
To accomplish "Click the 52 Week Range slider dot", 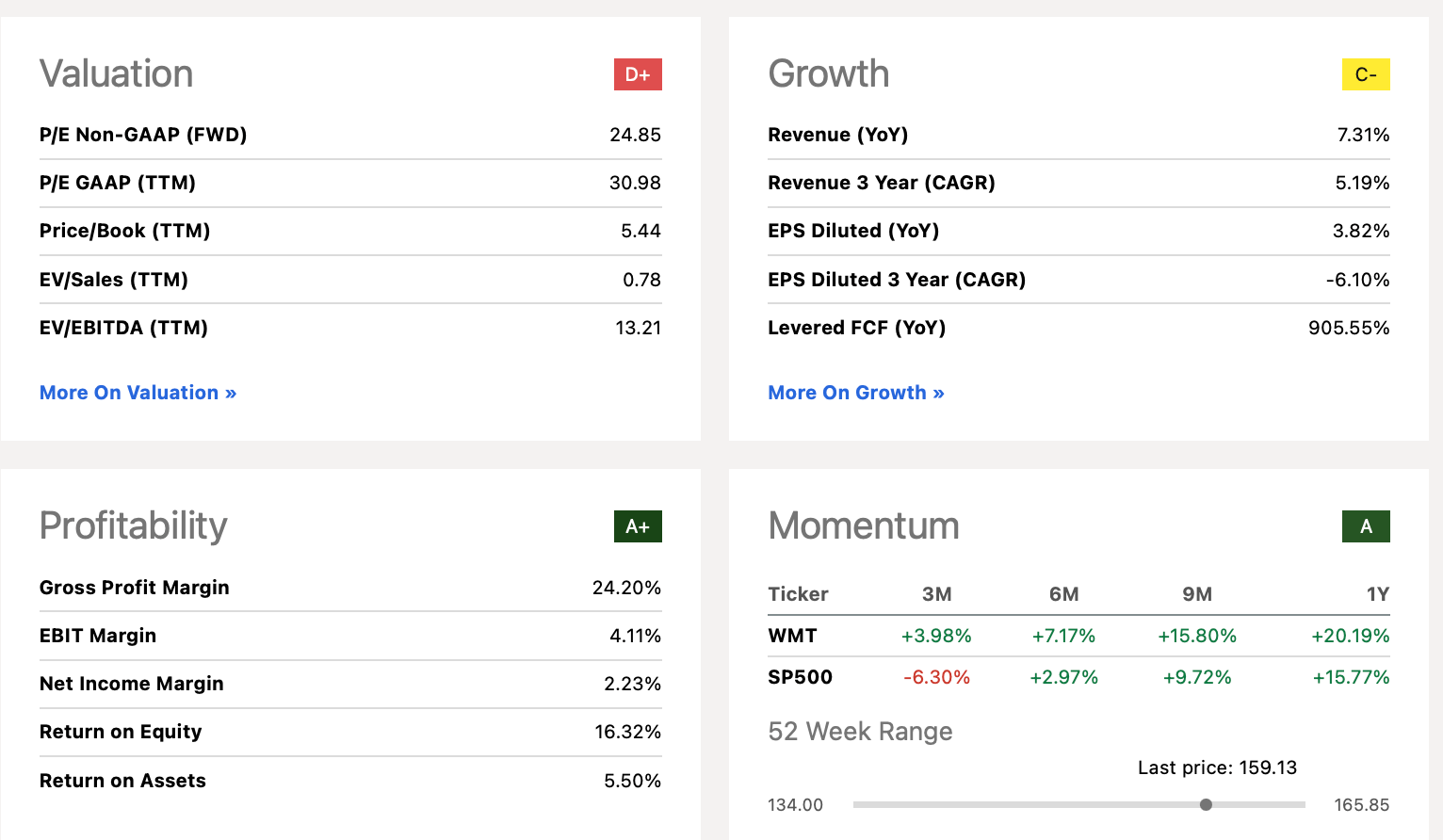I will (x=1206, y=804).
